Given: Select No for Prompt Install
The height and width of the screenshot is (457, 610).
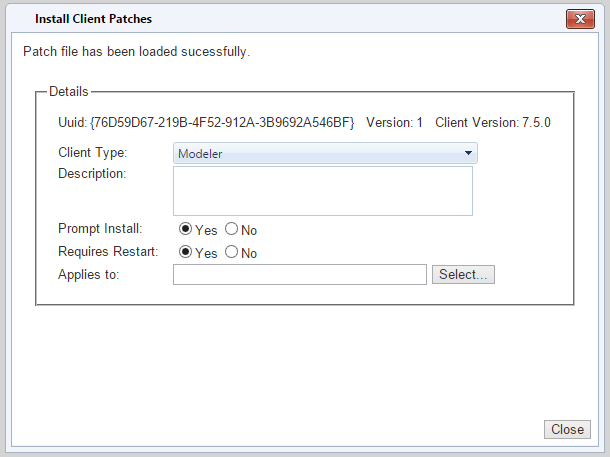Looking at the screenshot, I should (x=231, y=229).
